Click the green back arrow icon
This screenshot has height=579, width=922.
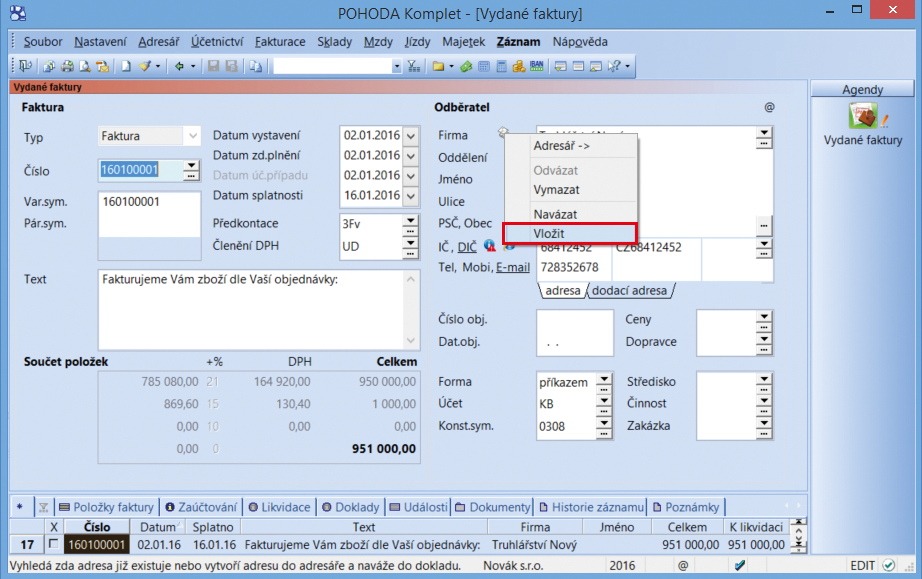(179, 66)
